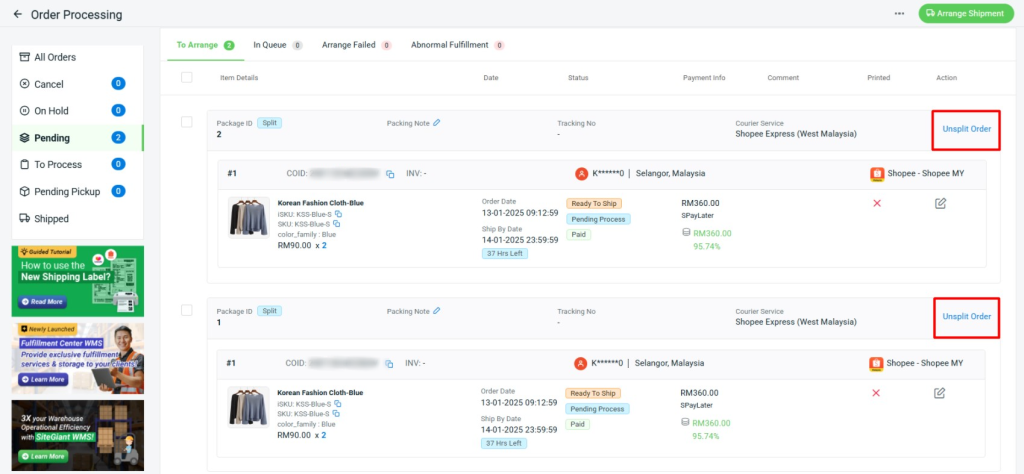Open the three-dot more options menu
The width and height of the screenshot is (1024, 474).
898,14
